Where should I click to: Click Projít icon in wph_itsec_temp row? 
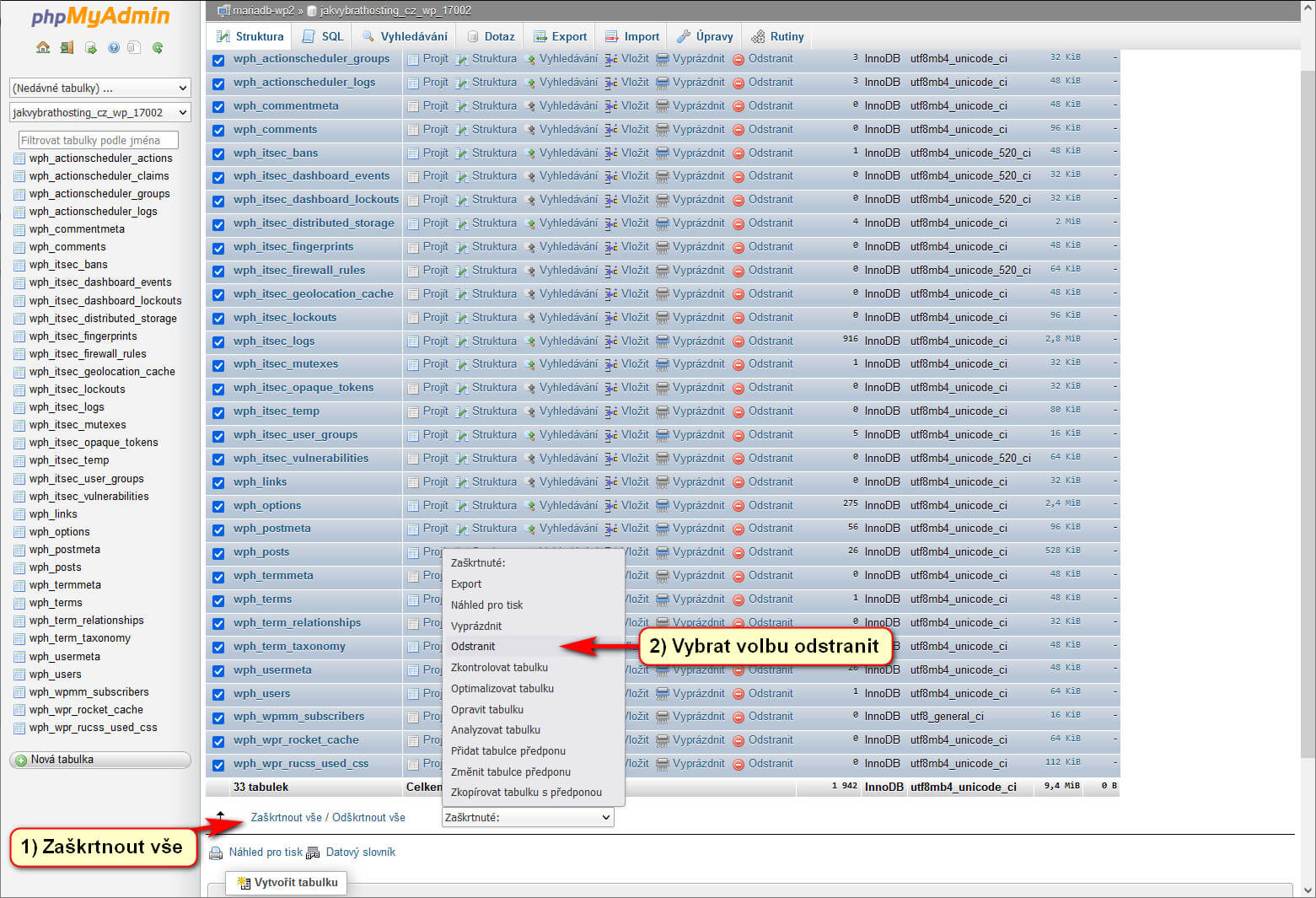413,411
